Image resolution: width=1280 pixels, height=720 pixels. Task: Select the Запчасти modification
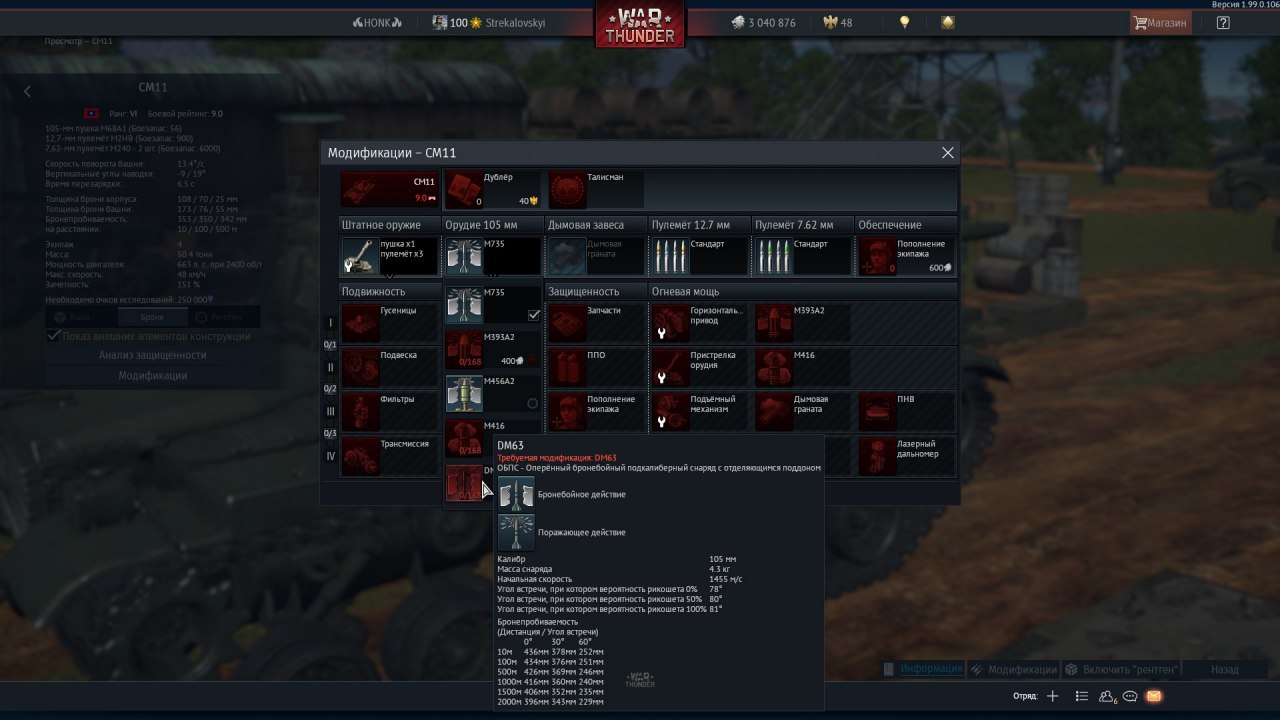[x=596, y=323]
